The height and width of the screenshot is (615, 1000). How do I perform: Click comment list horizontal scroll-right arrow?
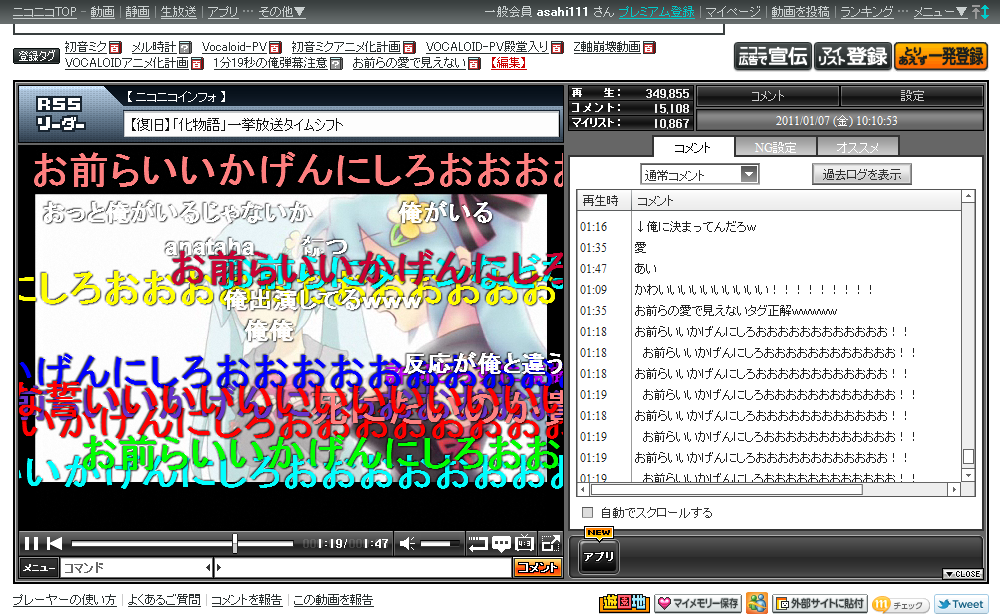tap(954, 489)
